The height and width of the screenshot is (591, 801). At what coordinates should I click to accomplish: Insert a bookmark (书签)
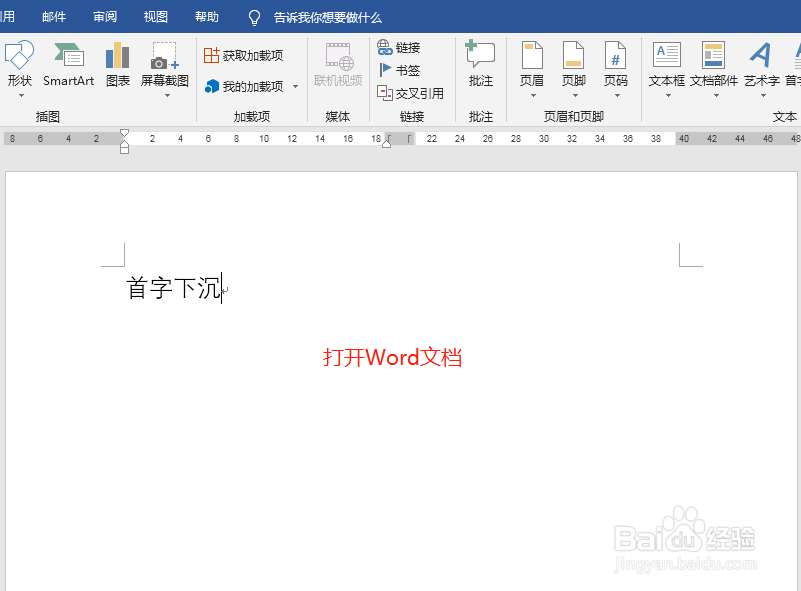point(398,70)
